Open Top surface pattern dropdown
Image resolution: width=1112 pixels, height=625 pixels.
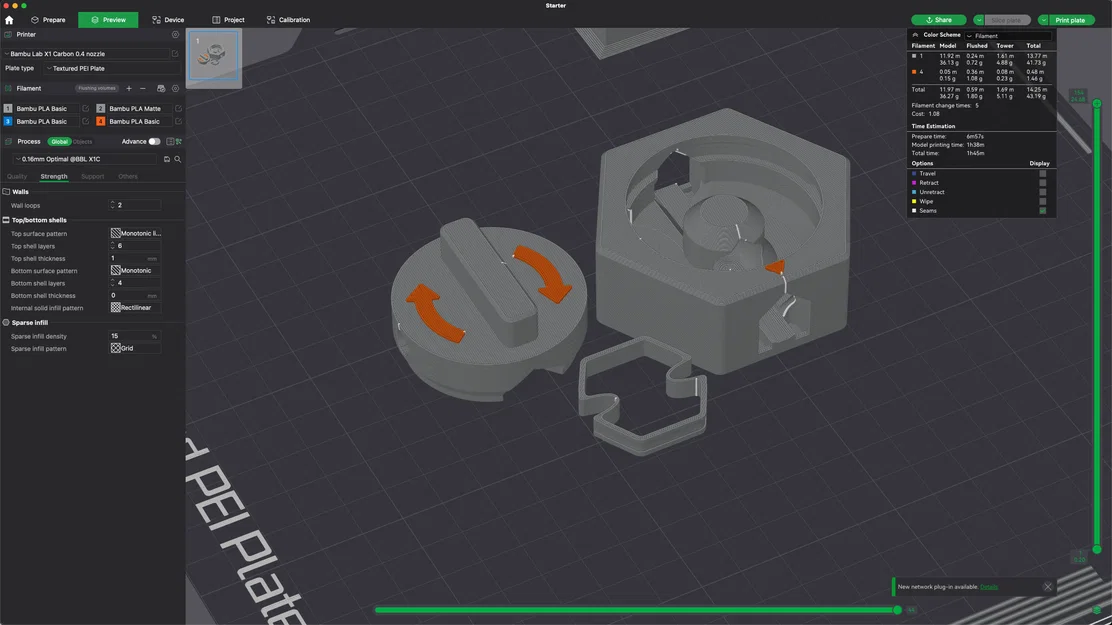[135, 233]
